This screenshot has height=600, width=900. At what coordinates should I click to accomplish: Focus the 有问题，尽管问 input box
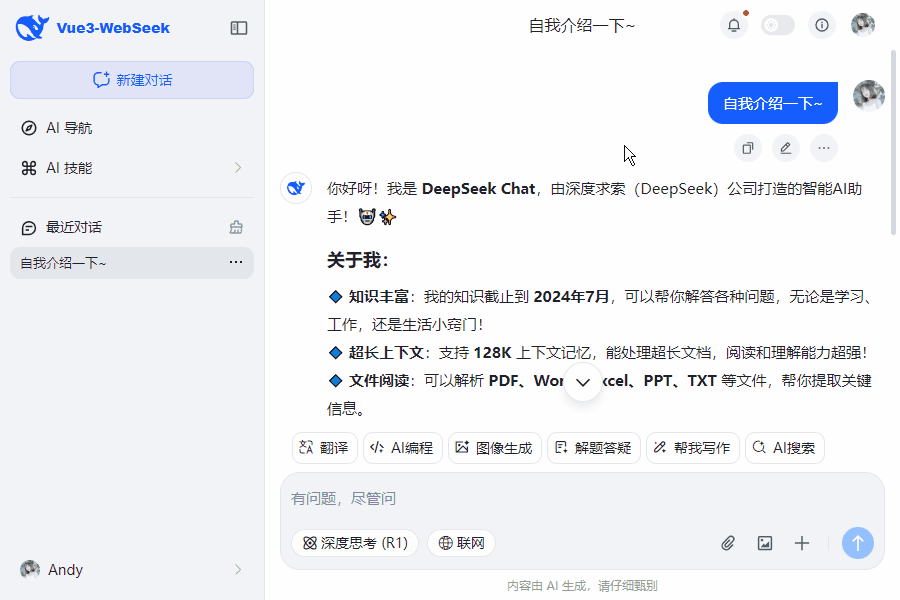(582, 498)
